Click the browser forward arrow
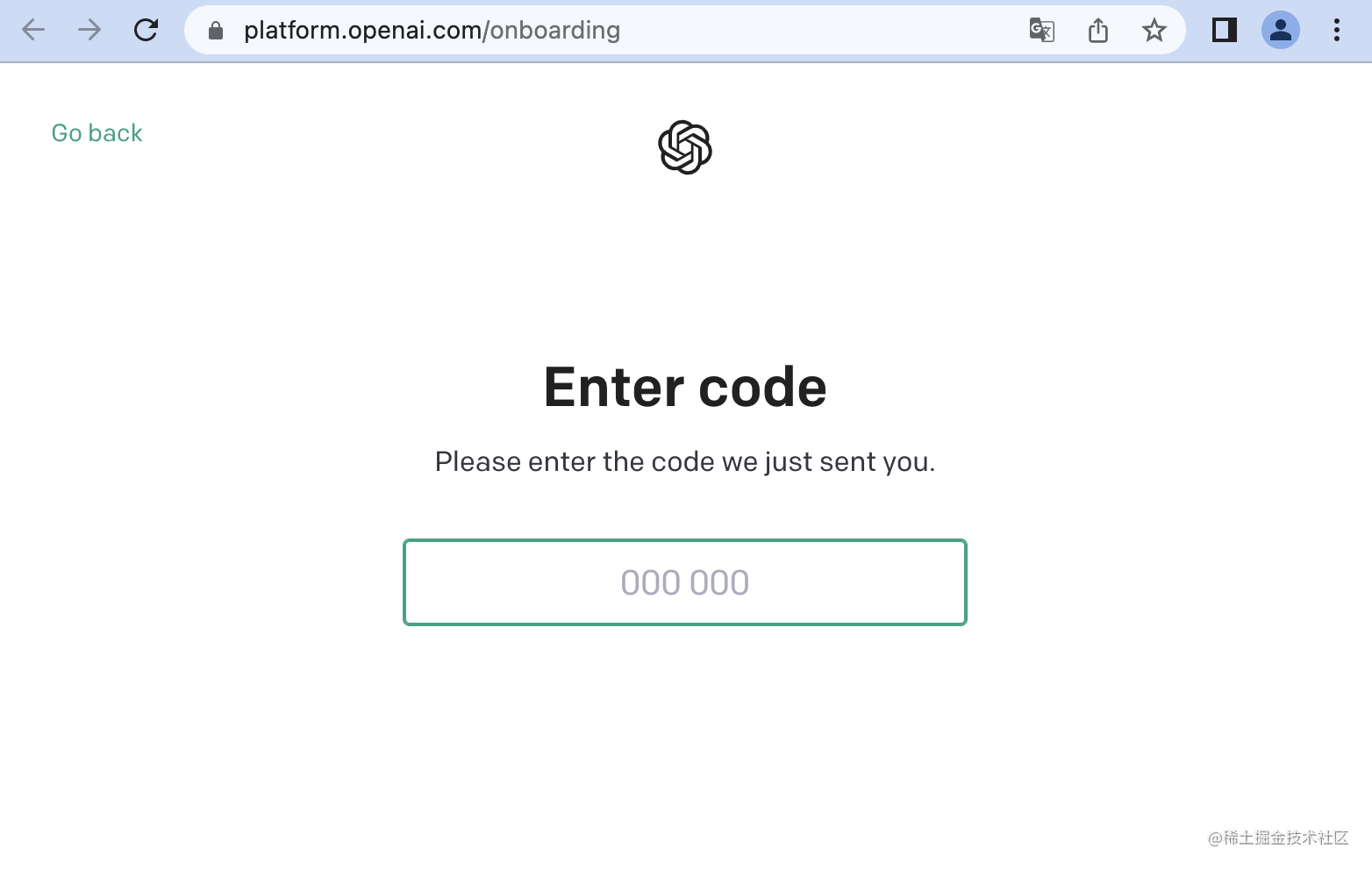This screenshot has width=1372, height=870. click(x=89, y=30)
